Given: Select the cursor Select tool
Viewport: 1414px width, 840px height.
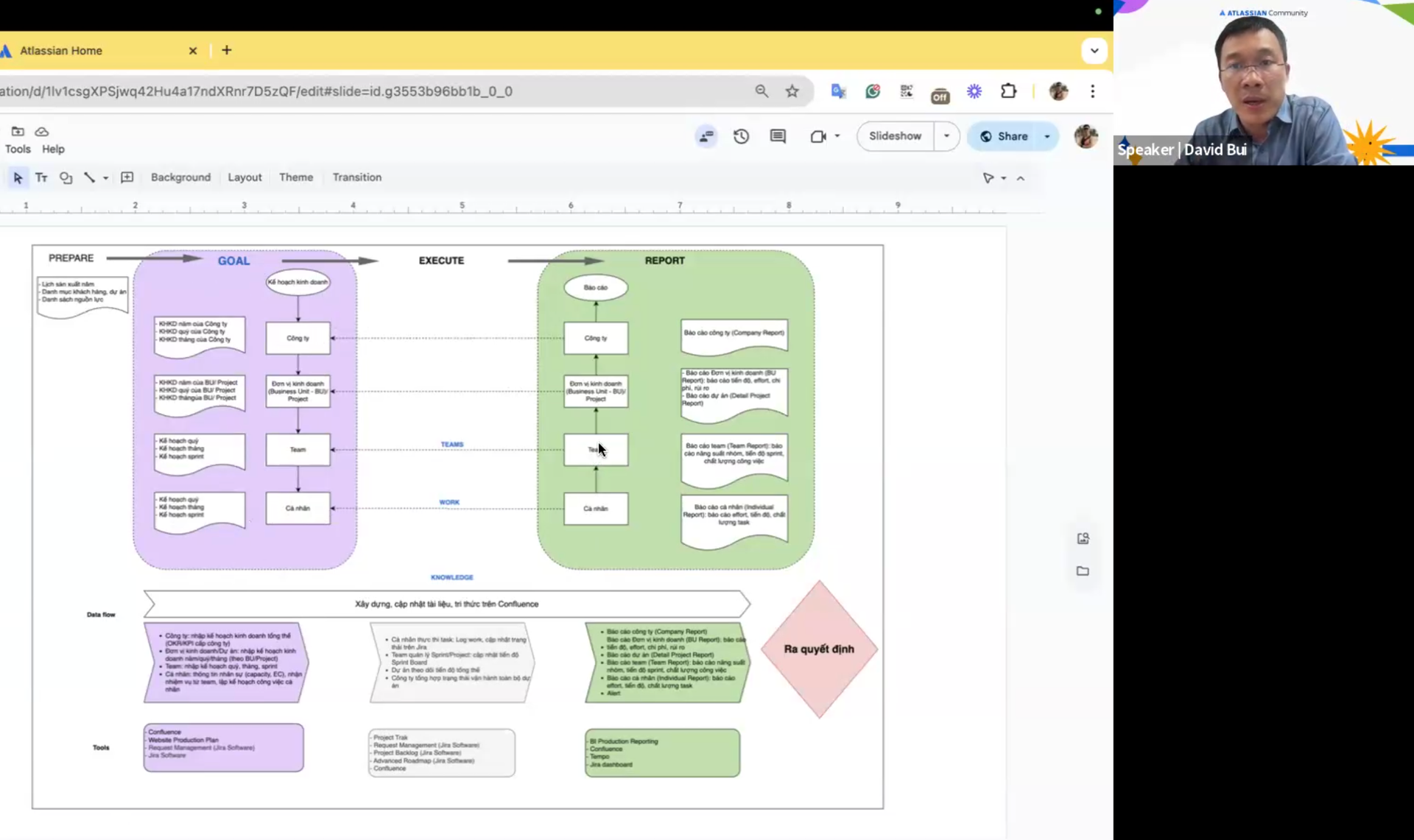Looking at the screenshot, I should pos(18,177).
